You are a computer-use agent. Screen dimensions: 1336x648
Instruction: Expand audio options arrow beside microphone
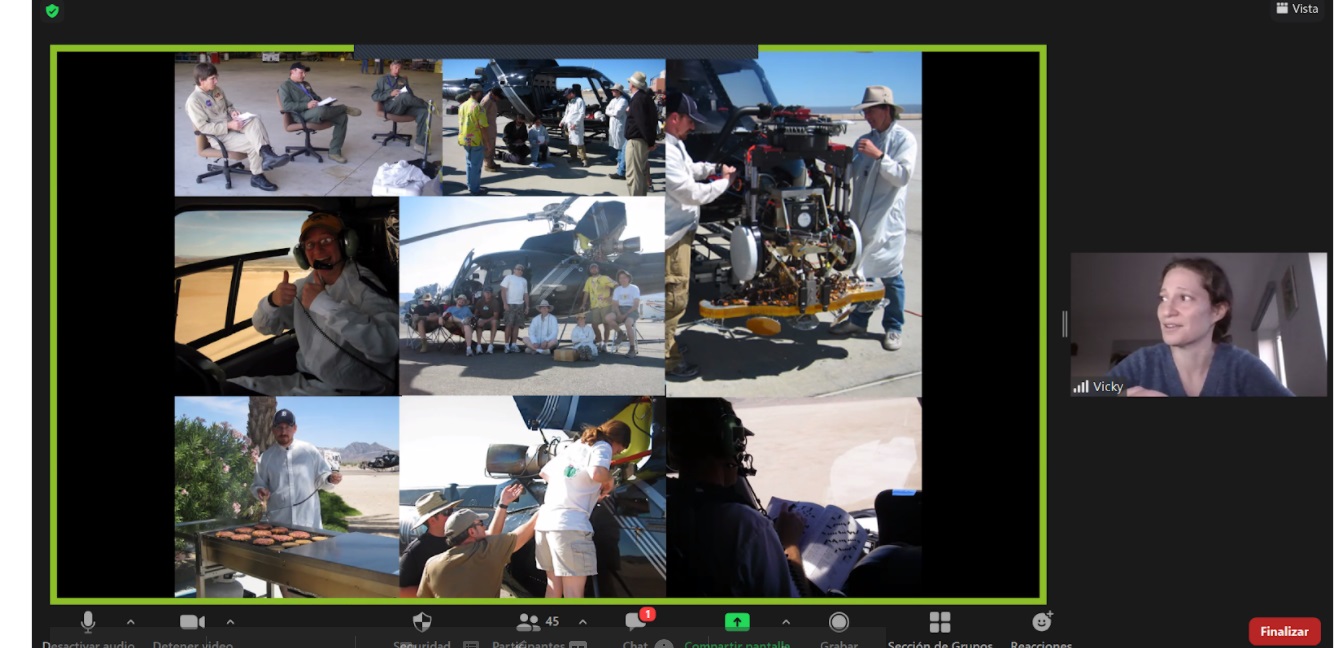click(x=130, y=622)
